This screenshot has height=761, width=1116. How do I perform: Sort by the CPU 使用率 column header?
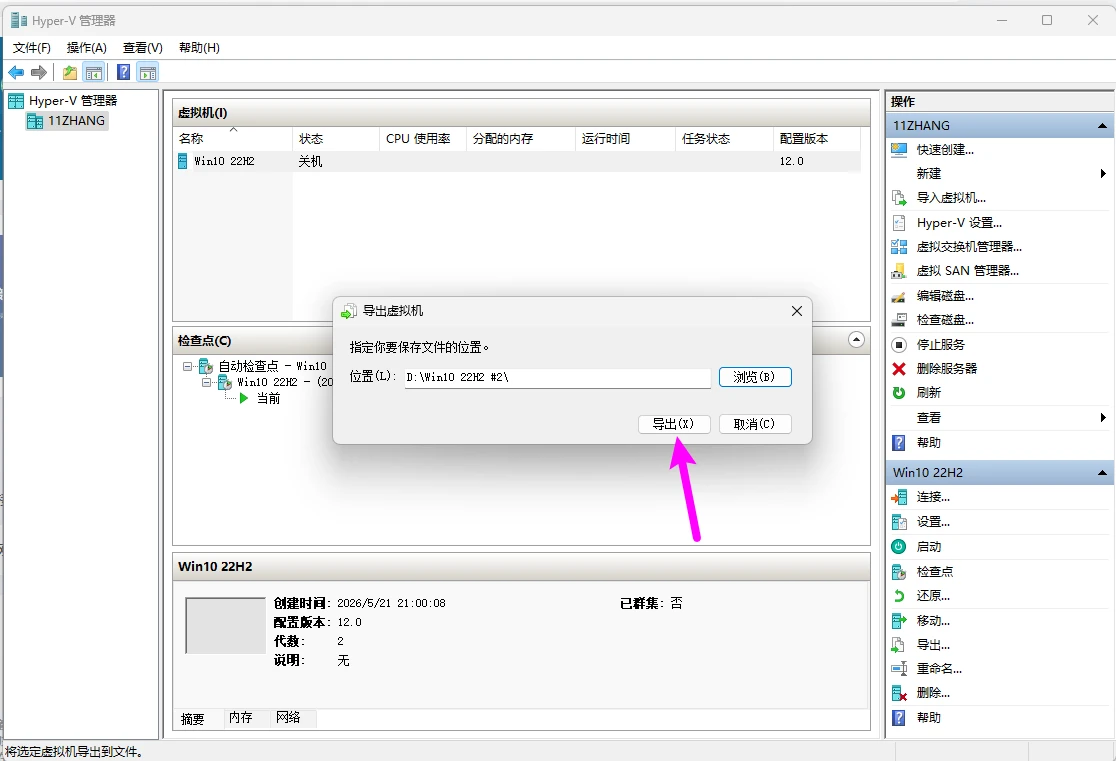click(x=423, y=139)
